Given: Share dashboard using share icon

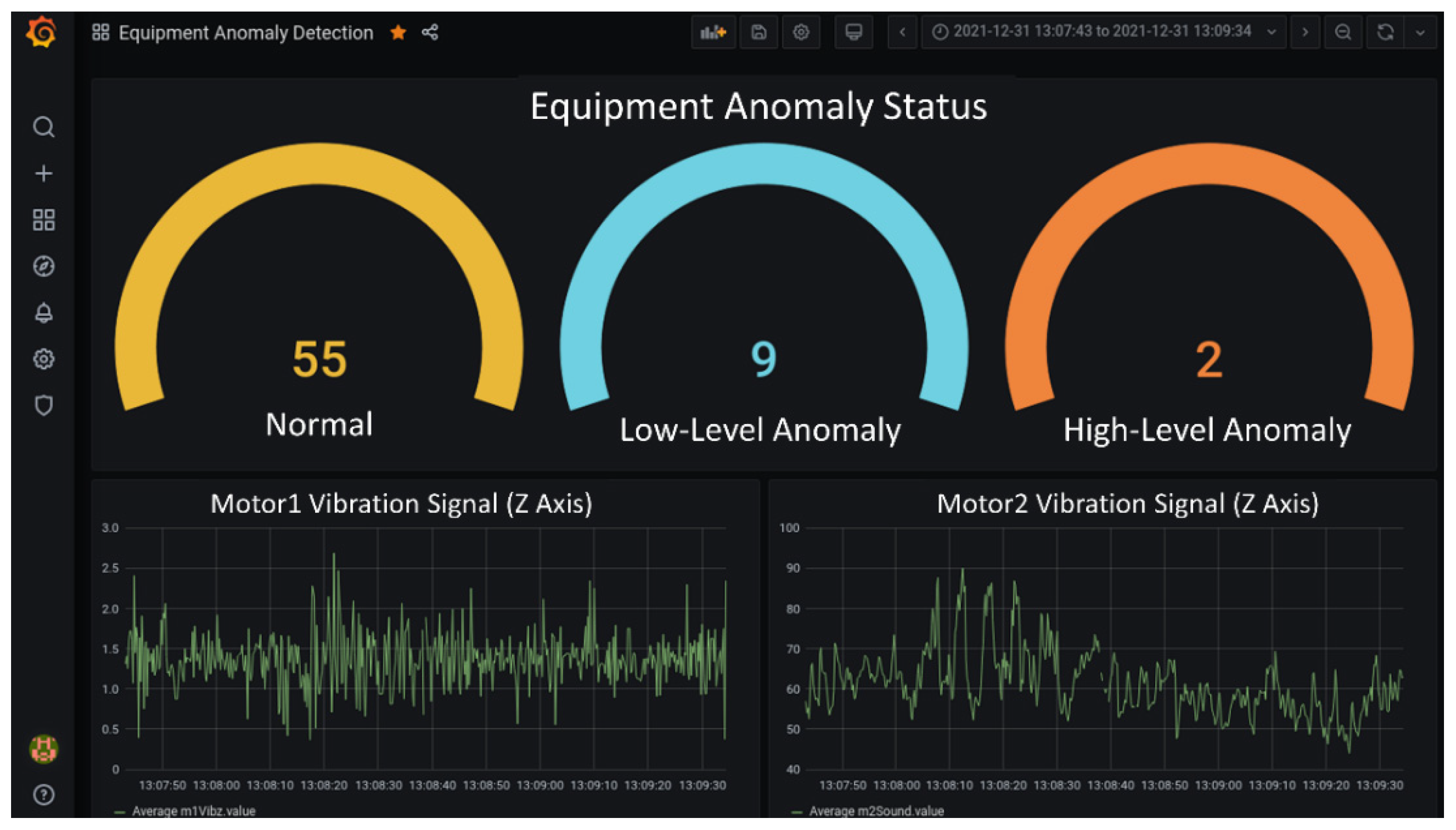Looking at the screenshot, I should [x=430, y=33].
